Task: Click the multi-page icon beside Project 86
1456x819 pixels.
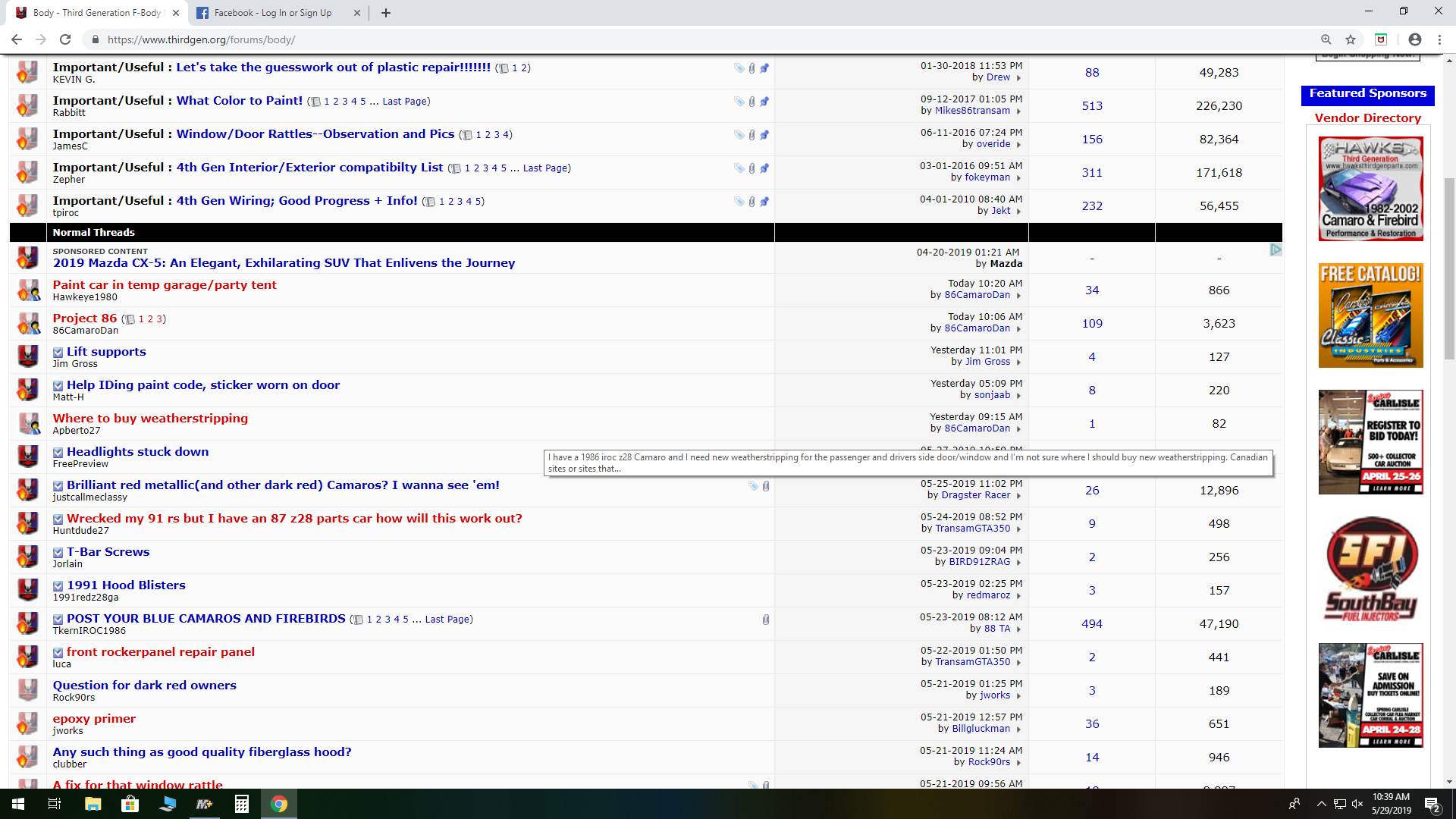Action: point(130,320)
